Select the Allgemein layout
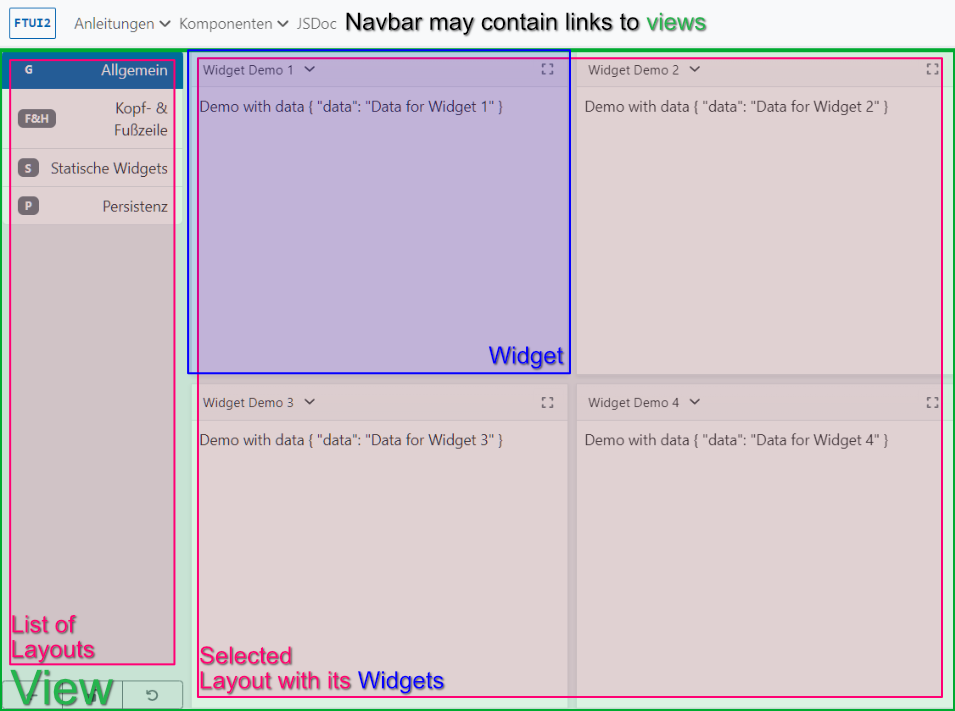955x711 pixels. (134, 71)
